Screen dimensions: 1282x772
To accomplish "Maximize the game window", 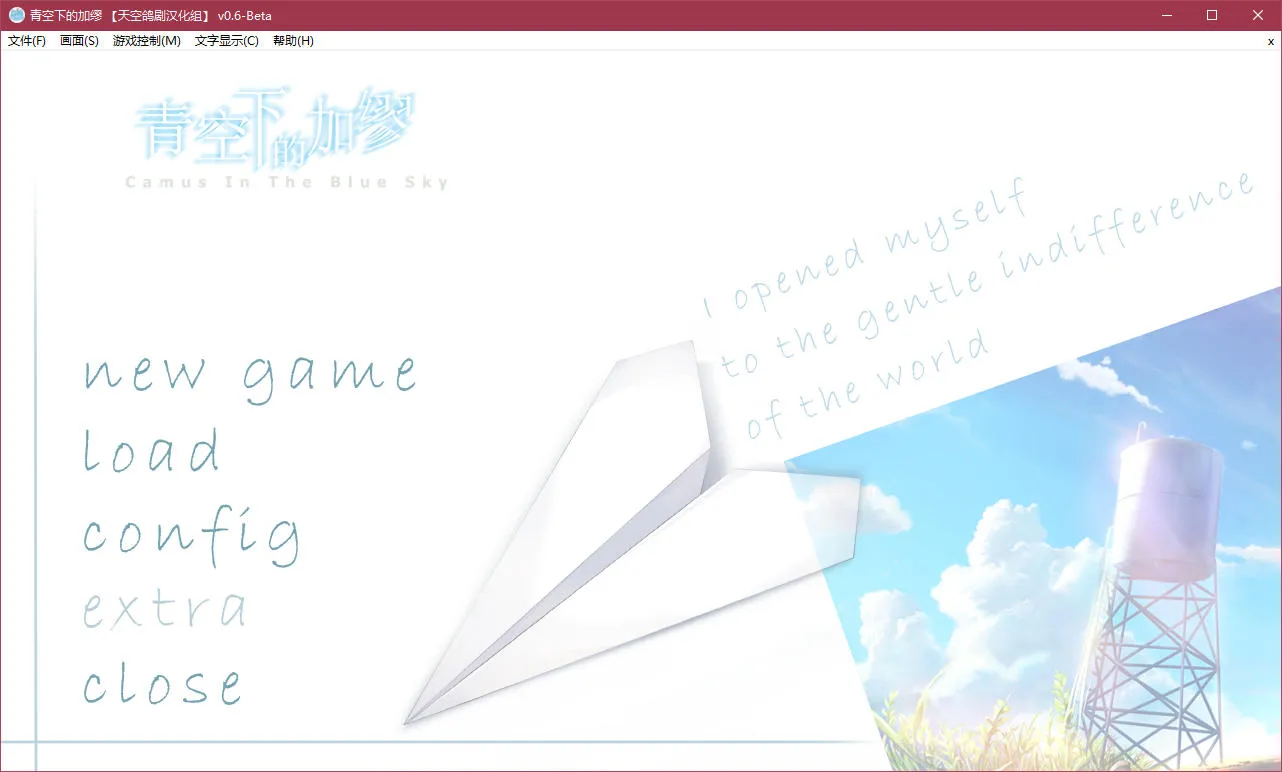I will coord(1212,15).
